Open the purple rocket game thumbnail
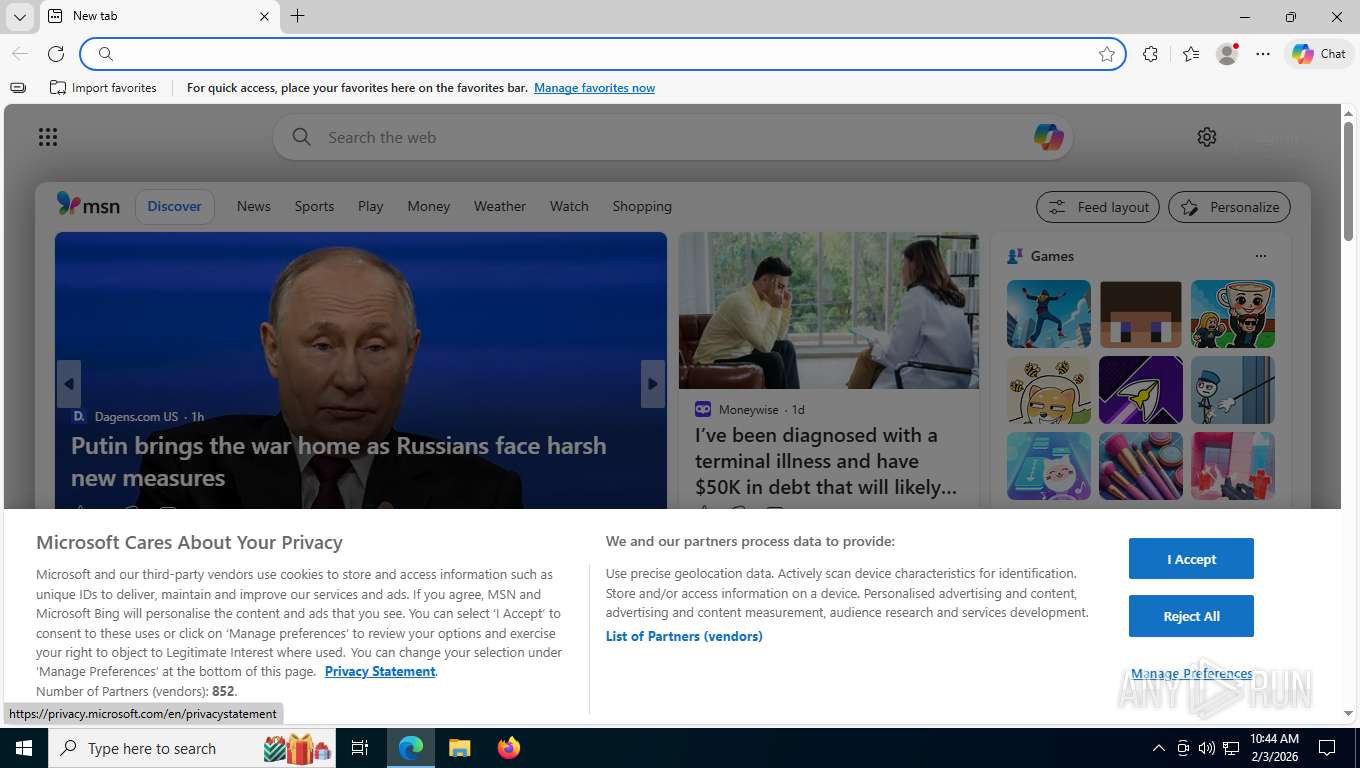This screenshot has width=1360, height=768. point(1141,390)
